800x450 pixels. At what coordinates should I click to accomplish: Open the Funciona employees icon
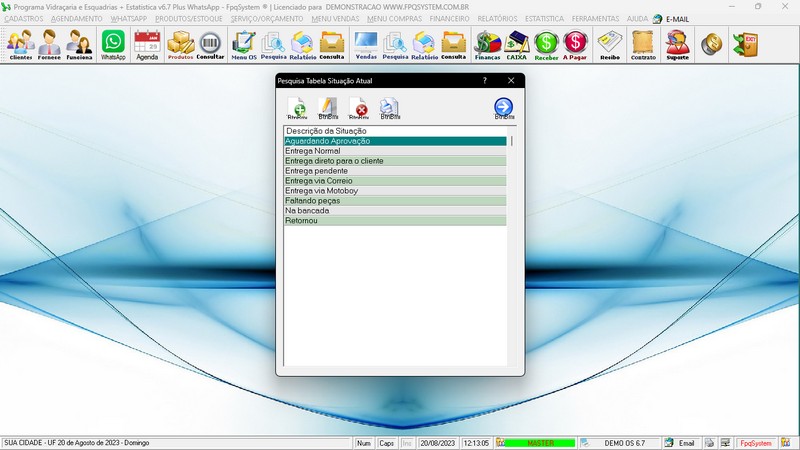pyautogui.click(x=79, y=45)
